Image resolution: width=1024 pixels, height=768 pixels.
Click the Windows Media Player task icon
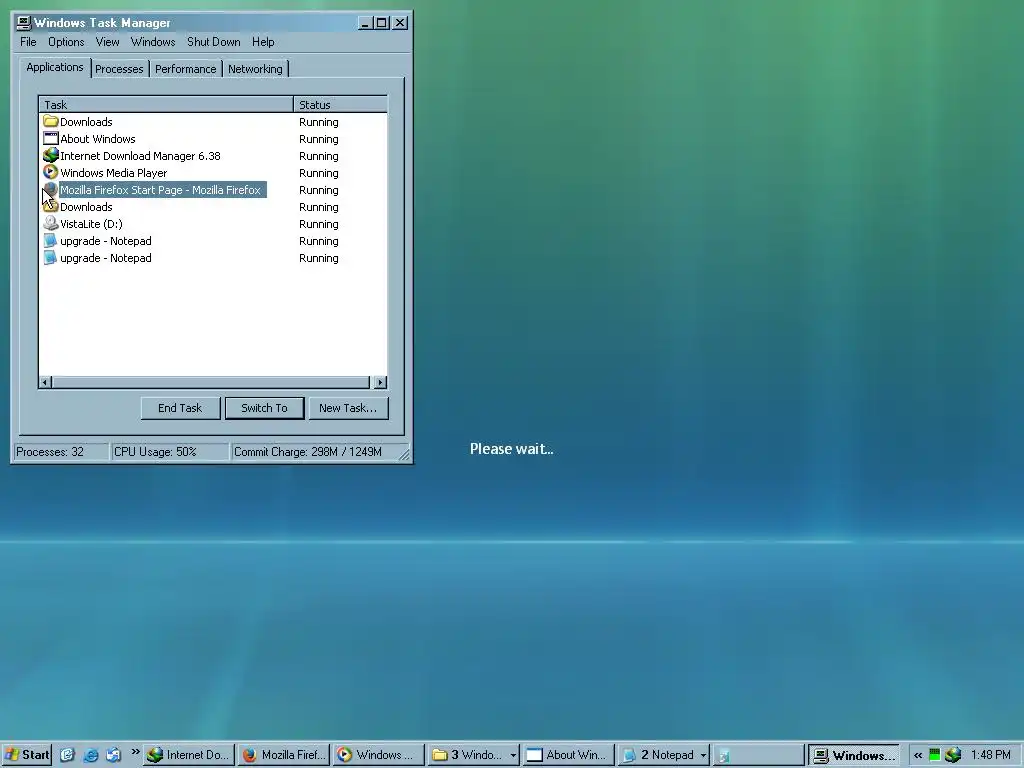(50, 172)
